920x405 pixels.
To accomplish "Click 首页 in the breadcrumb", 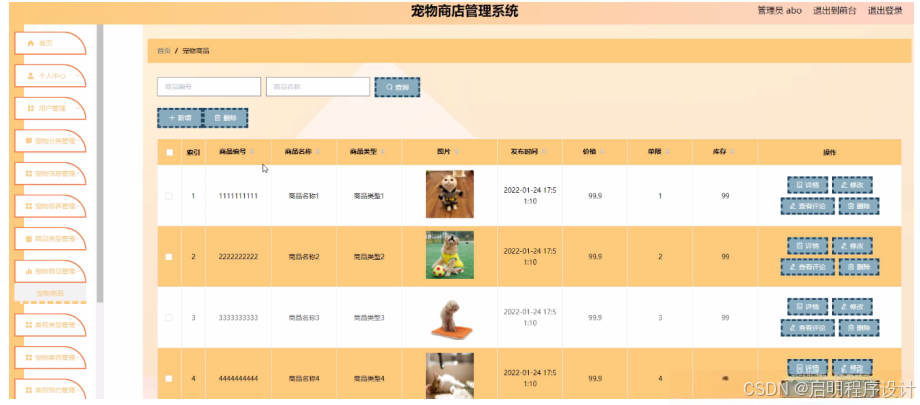I will [164, 51].
